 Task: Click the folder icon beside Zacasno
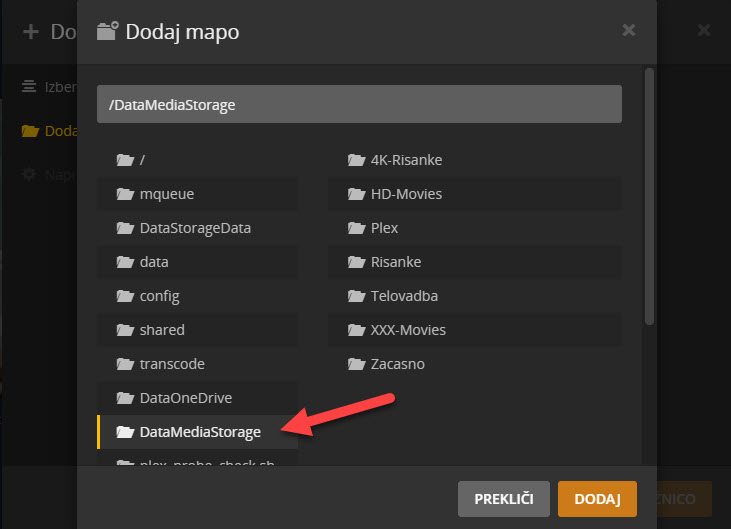point(355,364)
